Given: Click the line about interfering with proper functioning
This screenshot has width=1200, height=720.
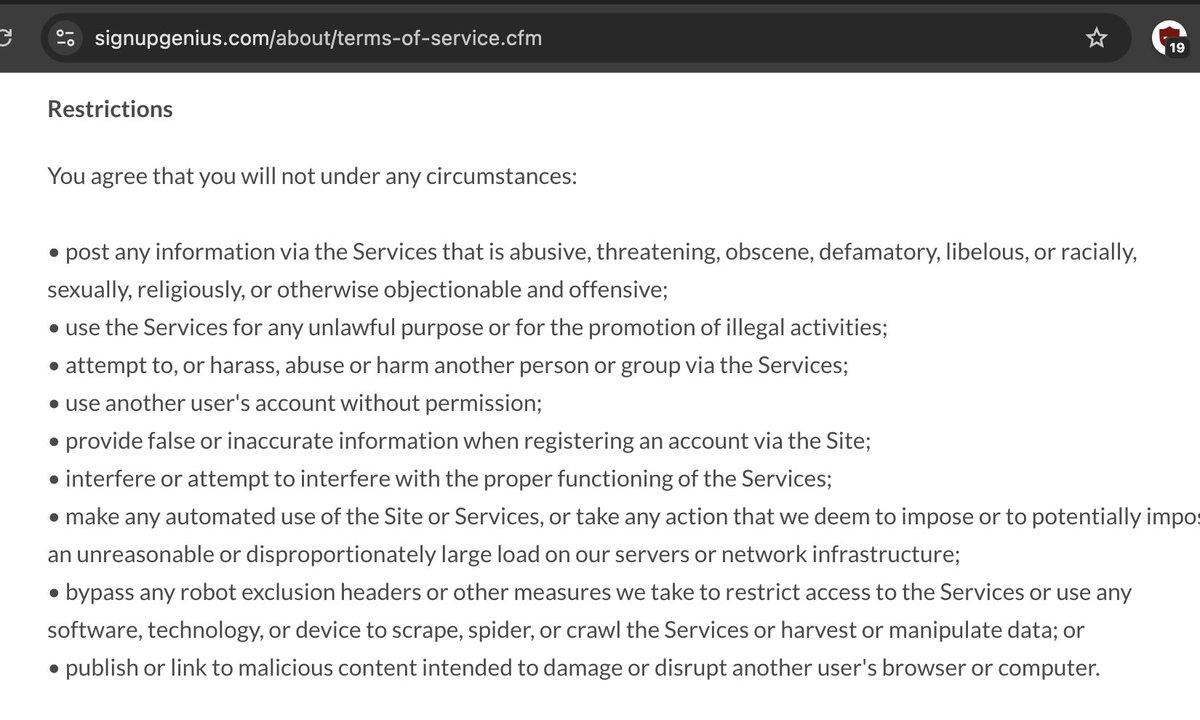Looking at the screenshot, I should (439, 478).
